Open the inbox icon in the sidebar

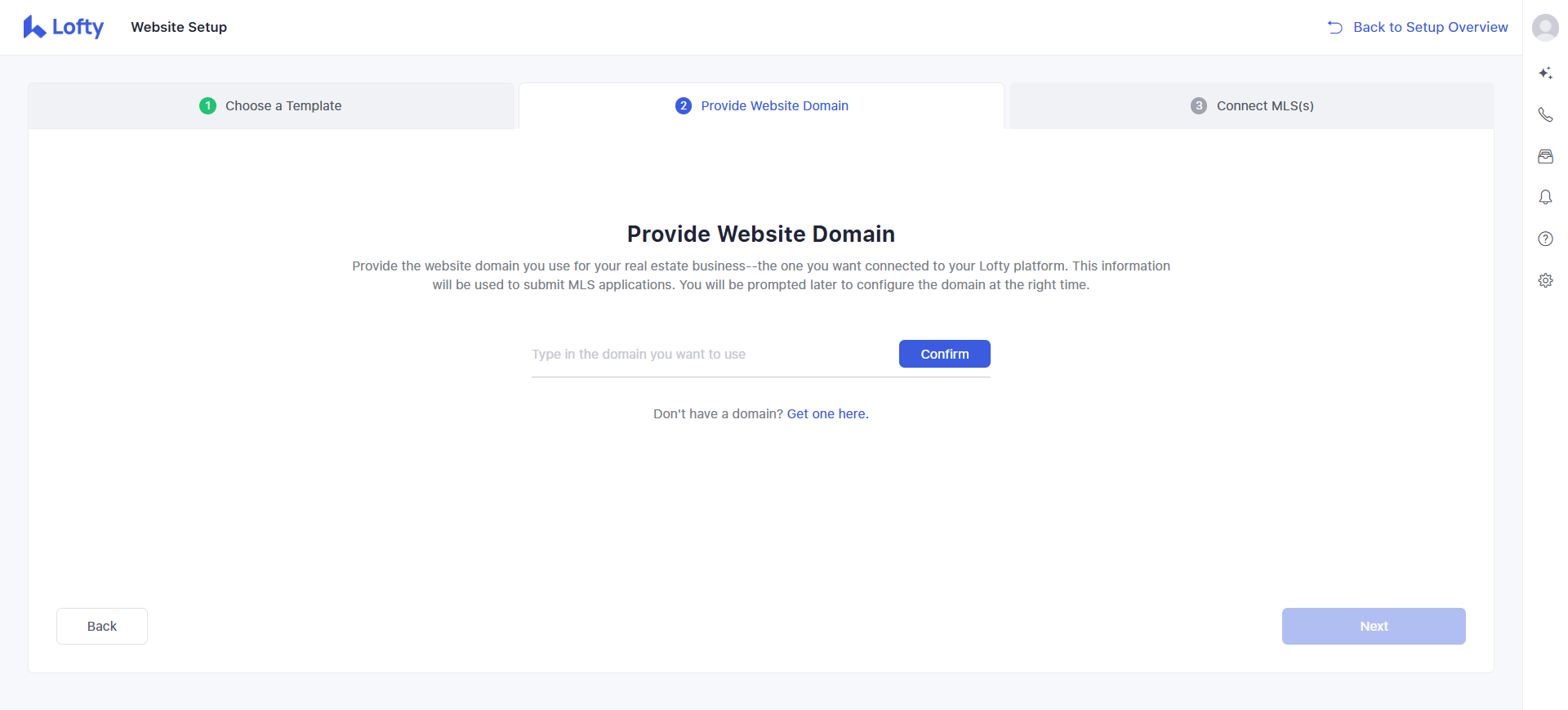tap(1546, 156)
